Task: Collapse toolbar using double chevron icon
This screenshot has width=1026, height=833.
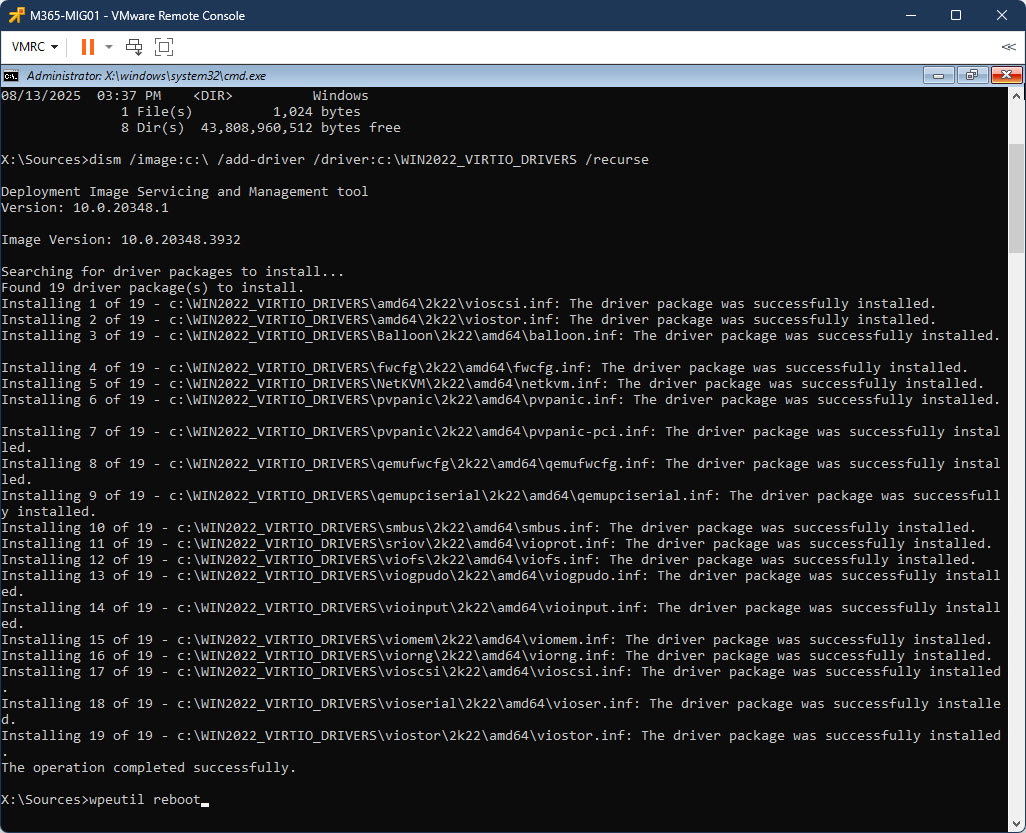Action: (x=1008, y=46)
